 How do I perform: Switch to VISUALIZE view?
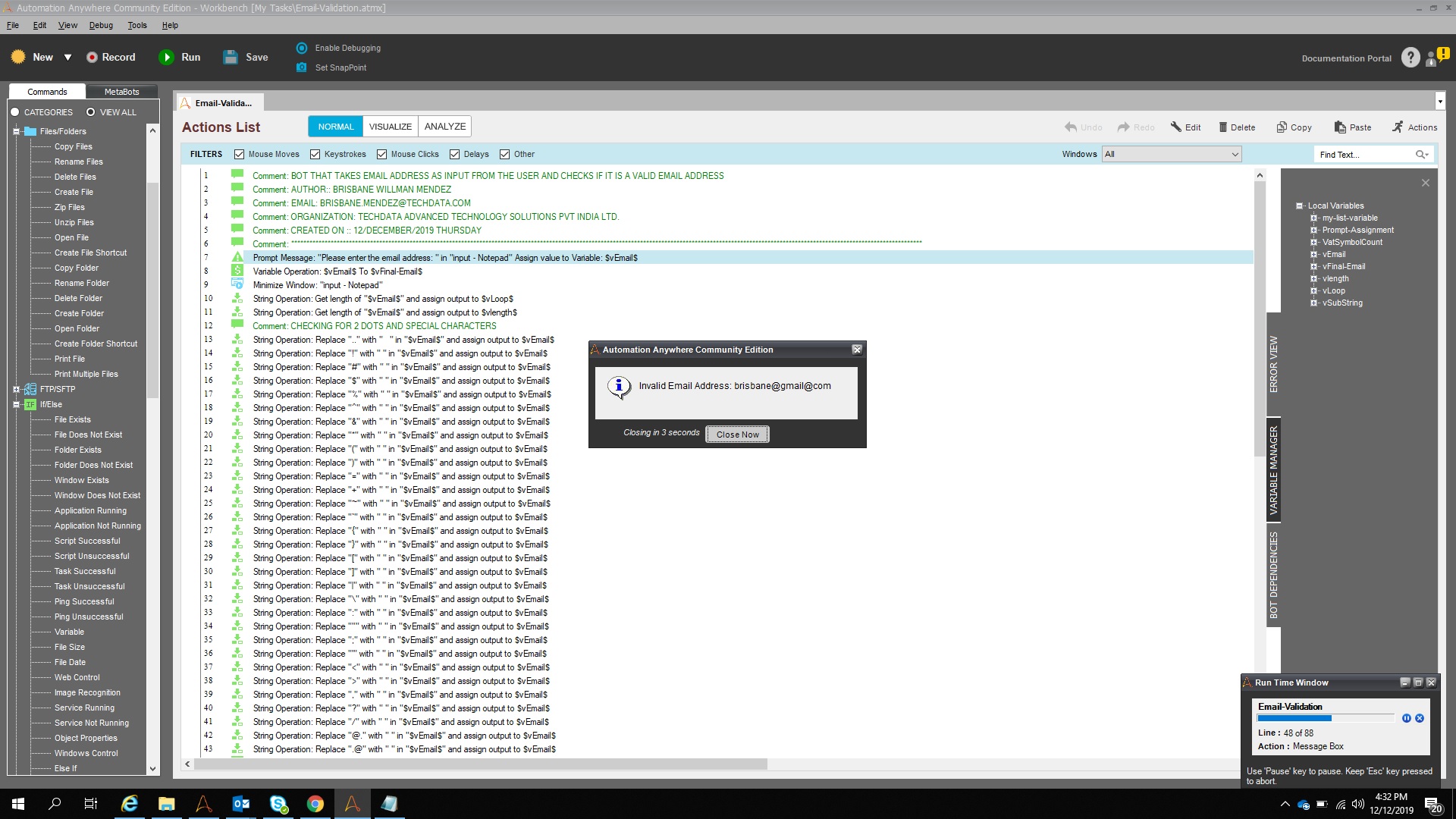[x=390, y=127]
